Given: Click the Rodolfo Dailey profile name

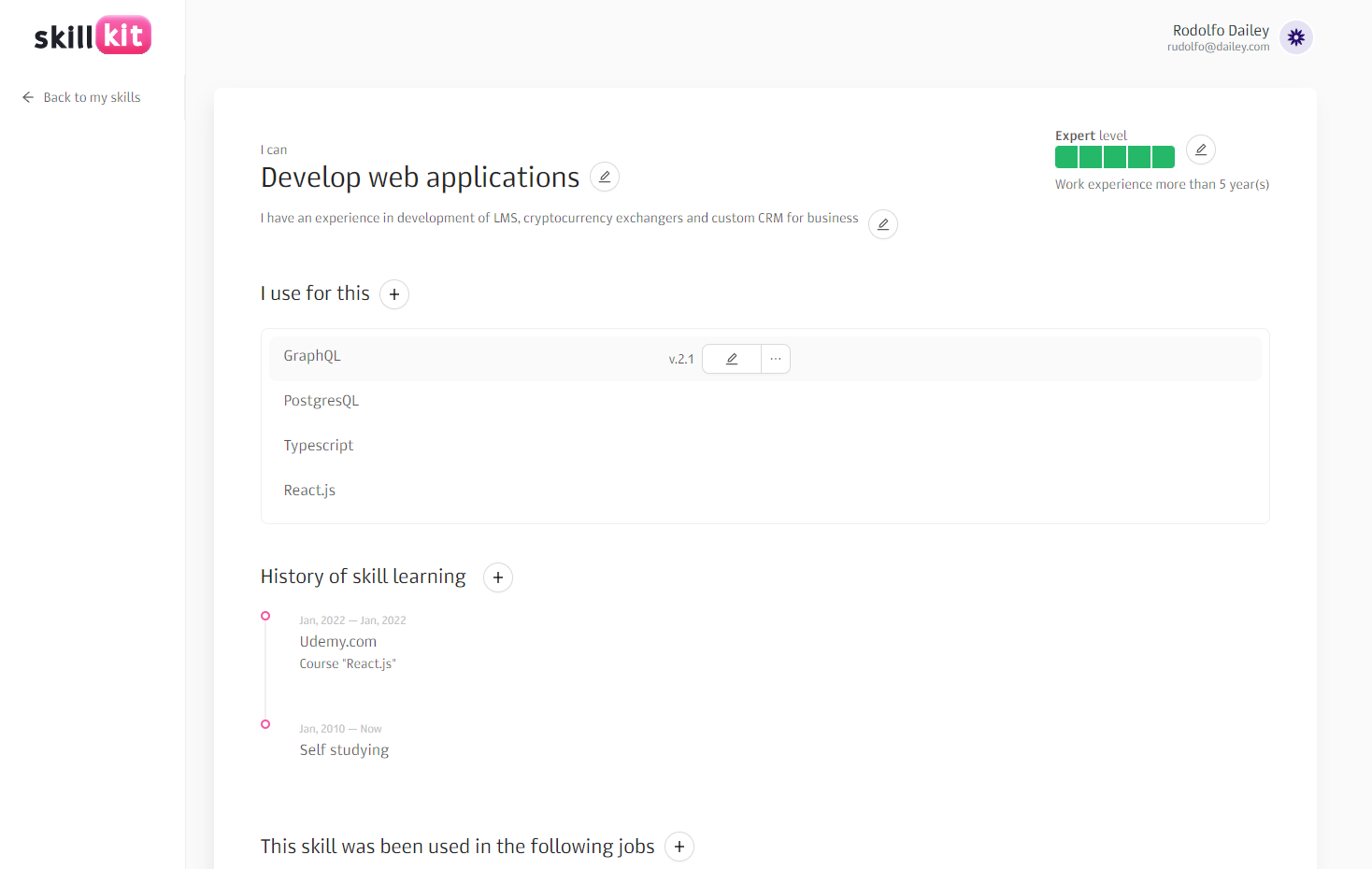Looking at the screenshot, I should [x=1221, y=31].
